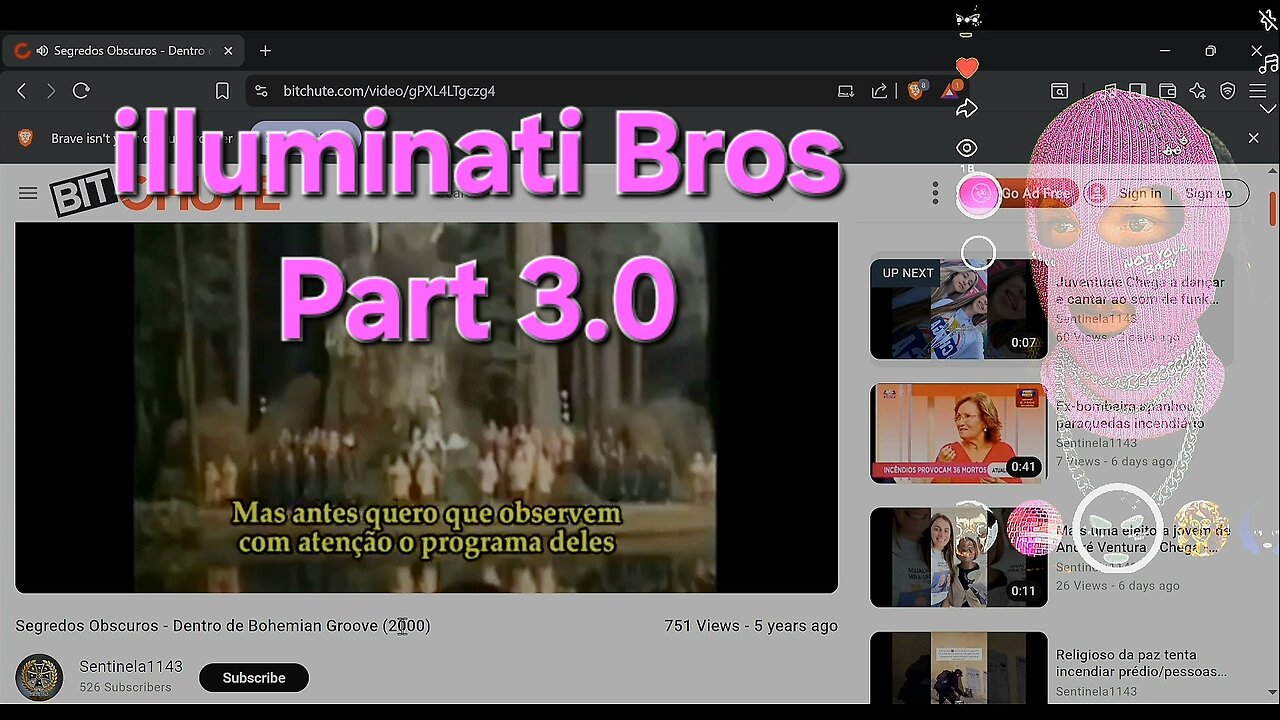
Task: Click the Brave lion icon in infobar
Action: [x=26, y=138]
